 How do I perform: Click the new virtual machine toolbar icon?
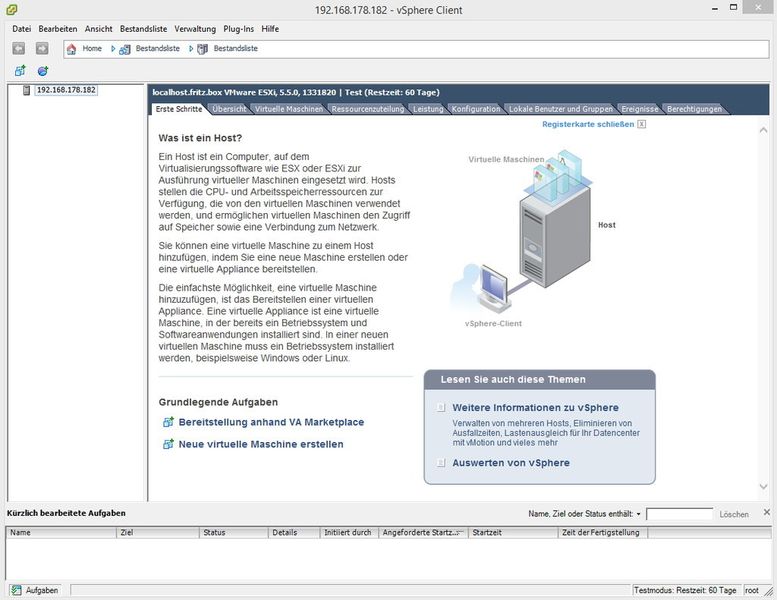(20, 71)
